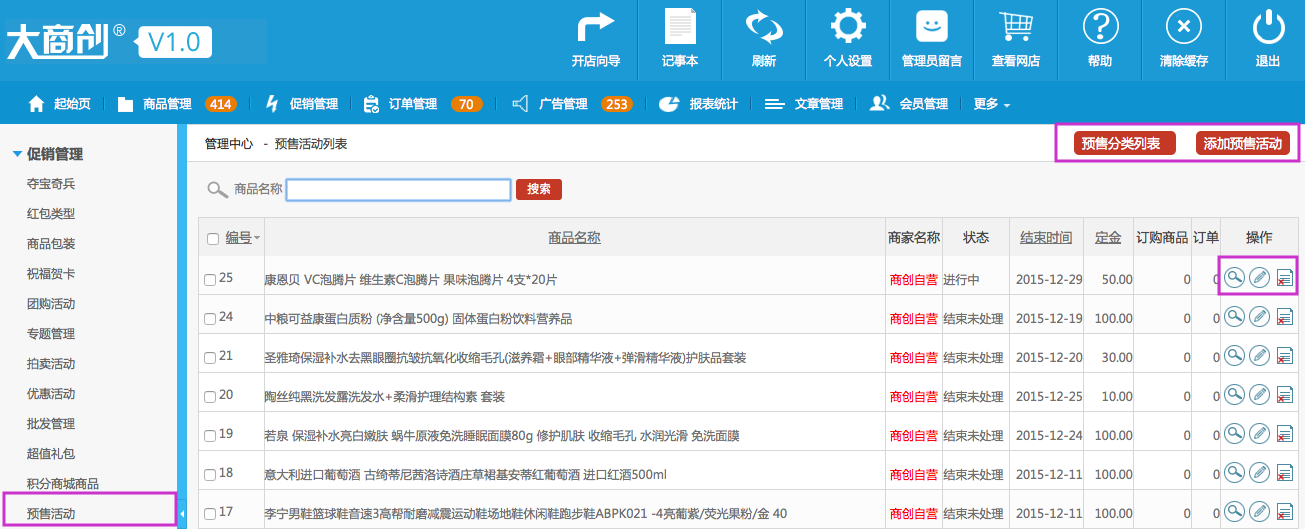The height and width of the screenshot is (529, 1305).
Task: Toggle the select-all checkbox beside 编号
Action: point(212,238)
